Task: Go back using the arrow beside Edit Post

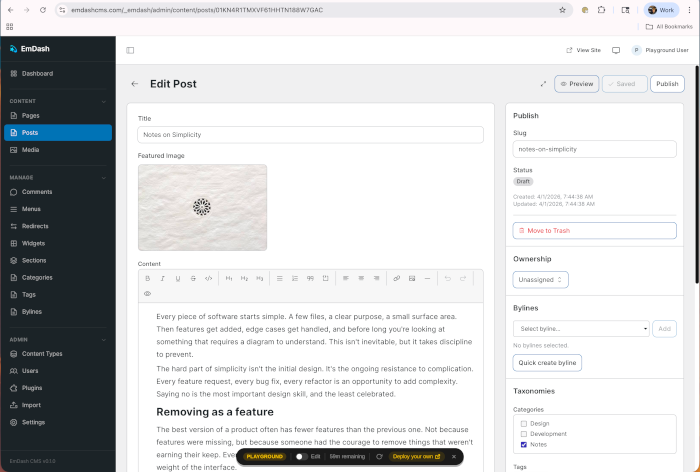Action: pos(135,84)
